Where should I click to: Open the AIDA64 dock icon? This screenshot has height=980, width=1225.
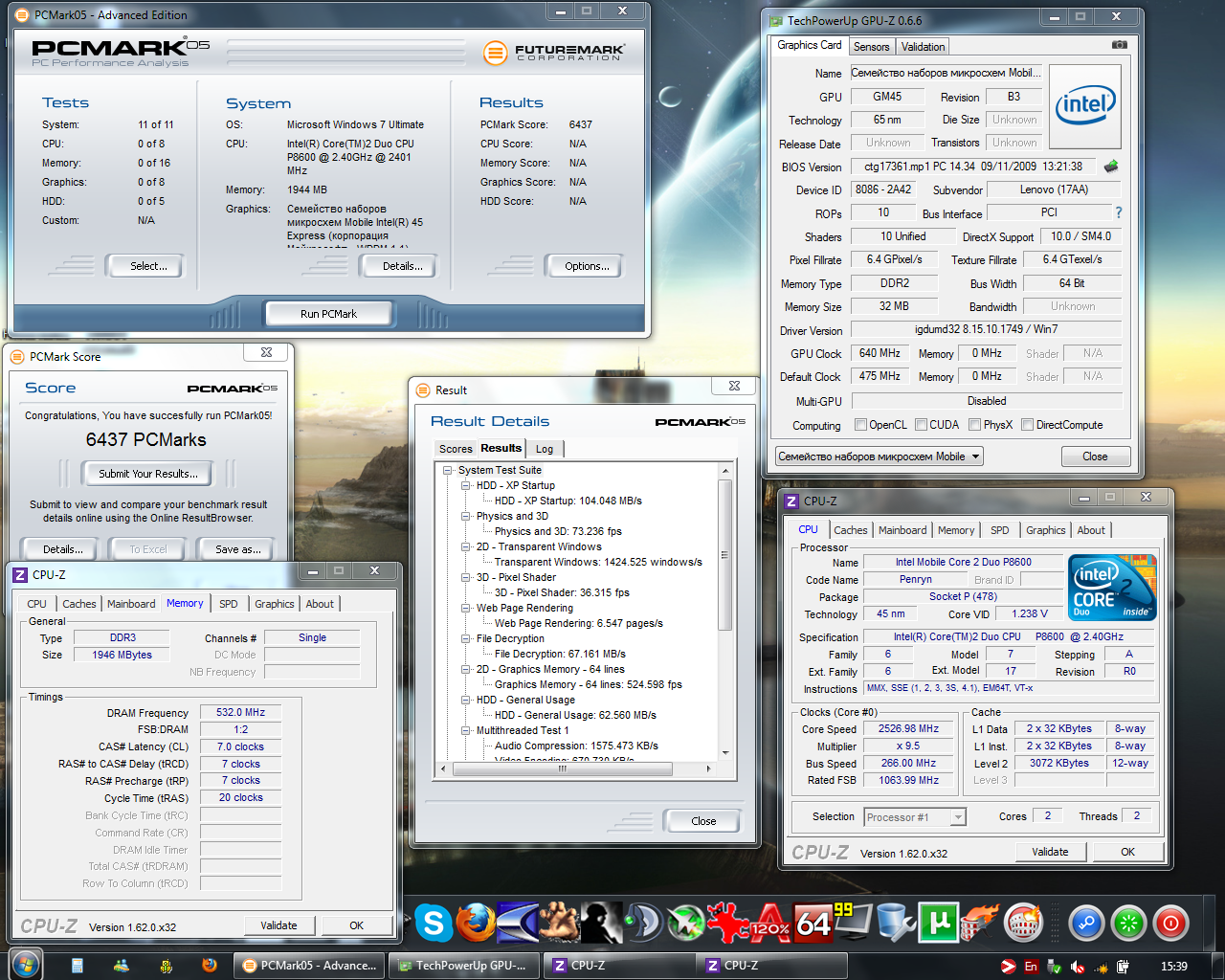[813, 924]
